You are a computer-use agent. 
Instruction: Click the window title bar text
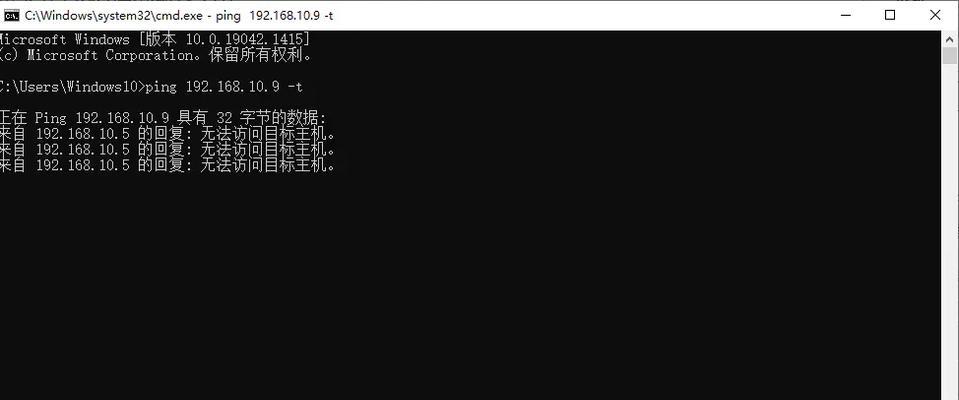(x=179, y=15)
